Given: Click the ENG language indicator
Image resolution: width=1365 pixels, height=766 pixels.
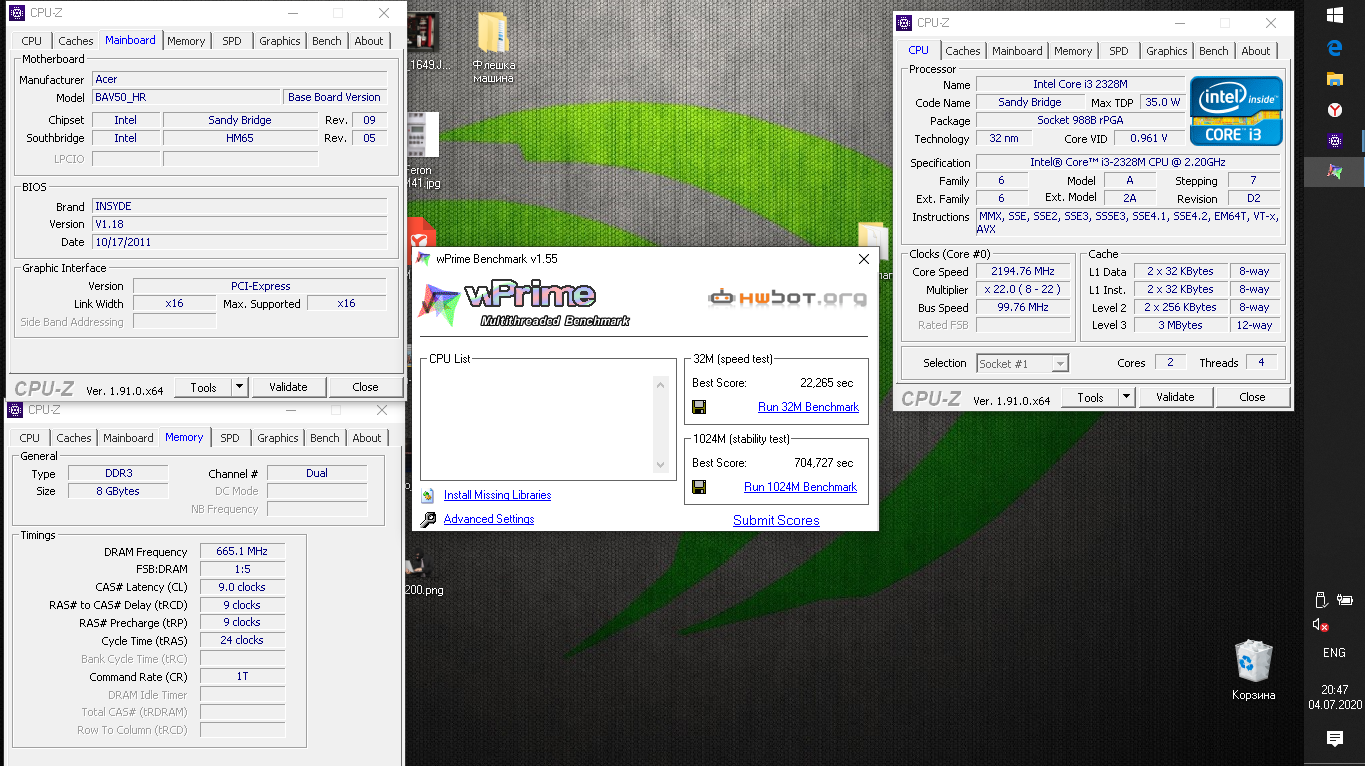Looking at the screenshot, I should (1334, 653).
